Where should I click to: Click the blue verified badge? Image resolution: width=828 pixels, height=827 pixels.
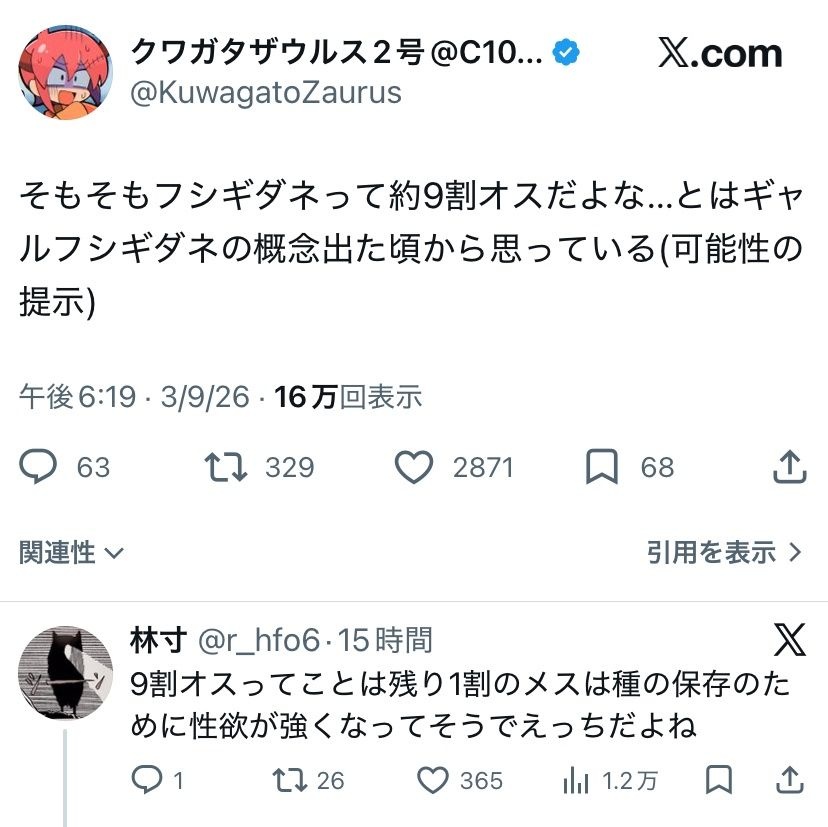point(569,52)
